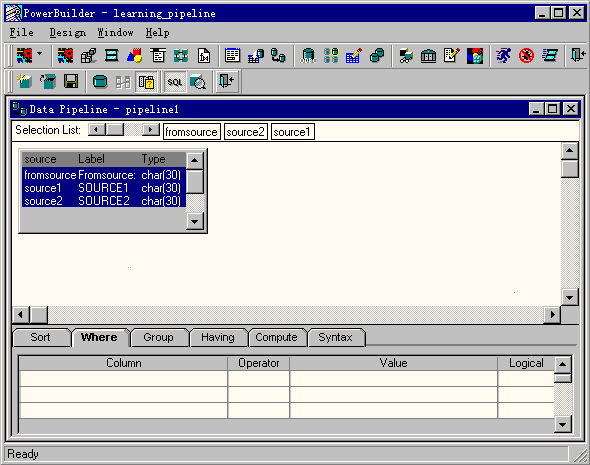Click Selection List right scroll arrow

(x=151, y=130)
